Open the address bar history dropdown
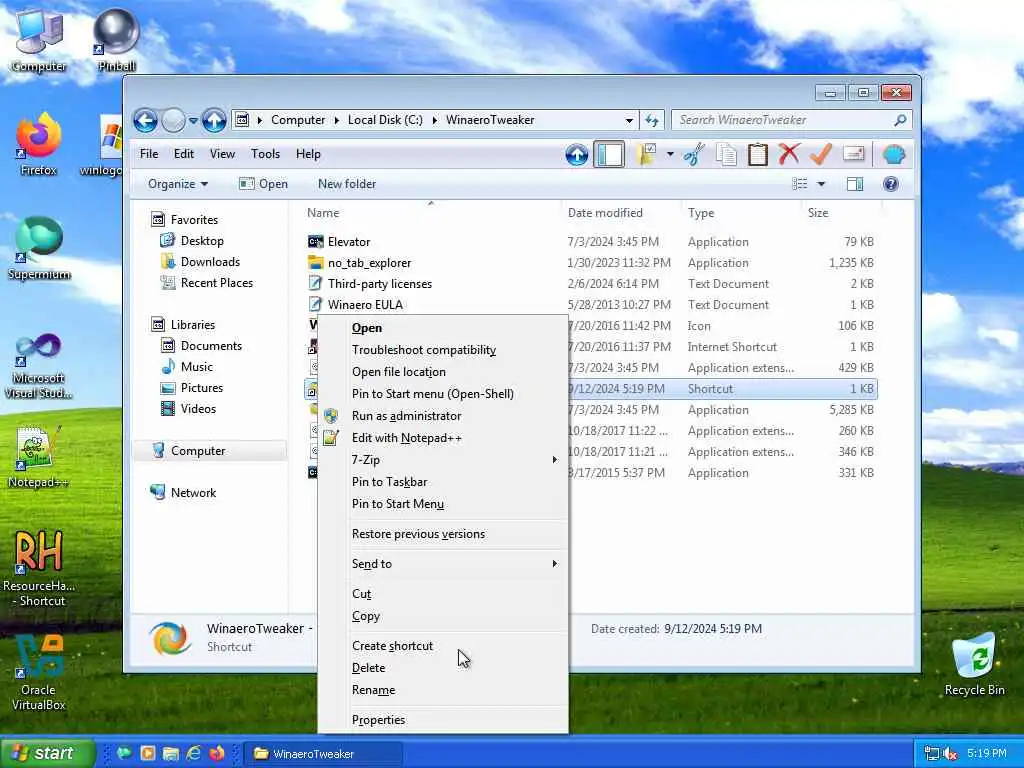Viewport: 1024px width, 768px height. click(x=629, y=120)
